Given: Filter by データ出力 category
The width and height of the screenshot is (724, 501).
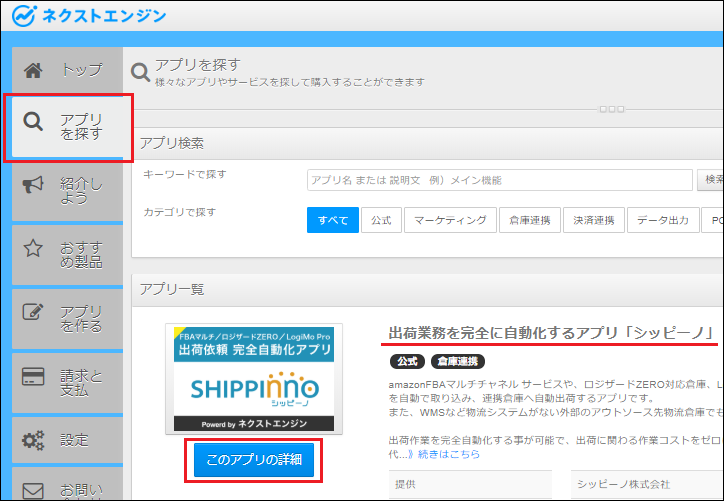Looking at the screenshot, I should (661, 219).
